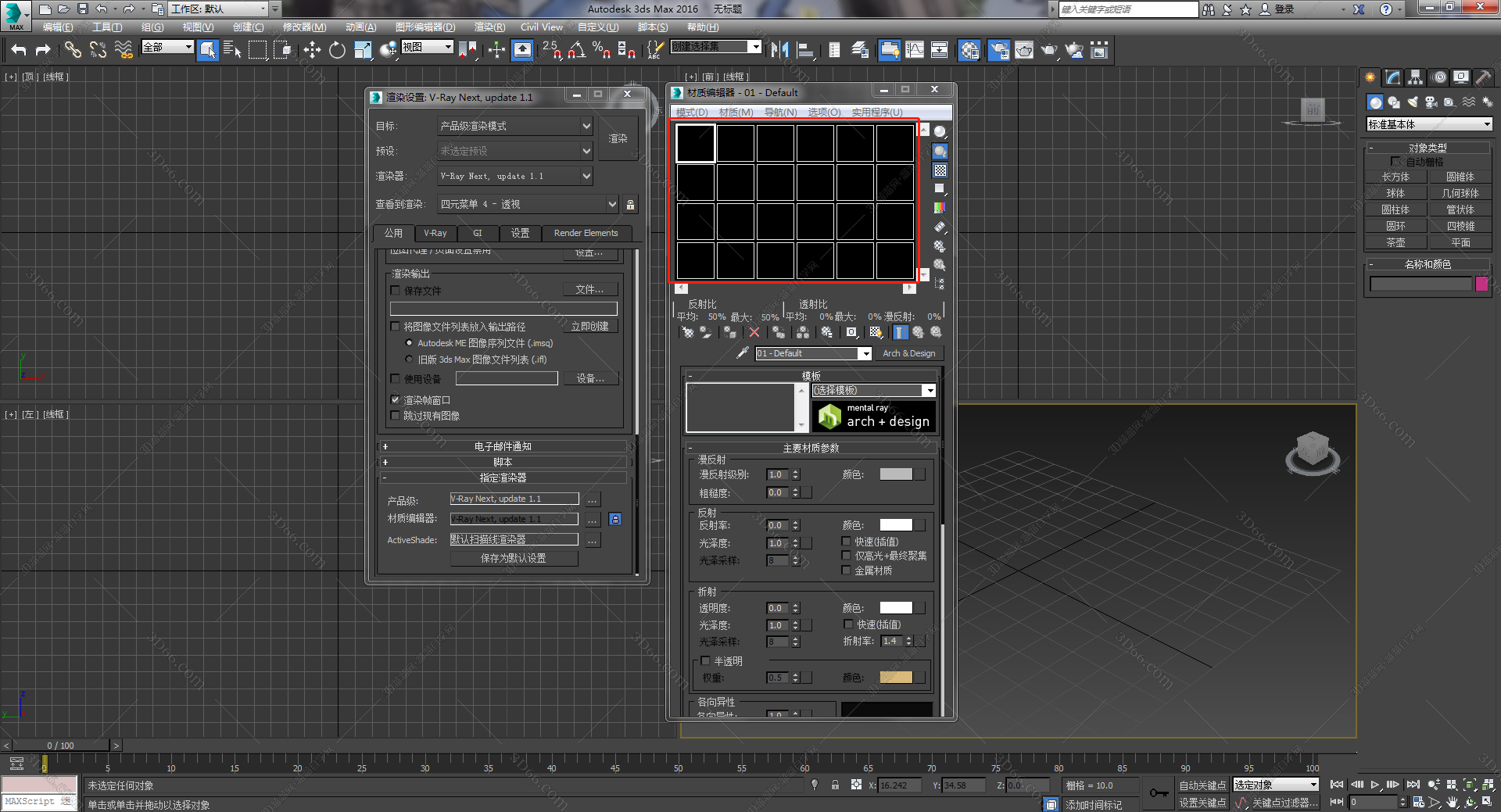This screenshot has width=1501, height=812.
Task: Open the Rendered Frame Window icon
Action: 1024,51
